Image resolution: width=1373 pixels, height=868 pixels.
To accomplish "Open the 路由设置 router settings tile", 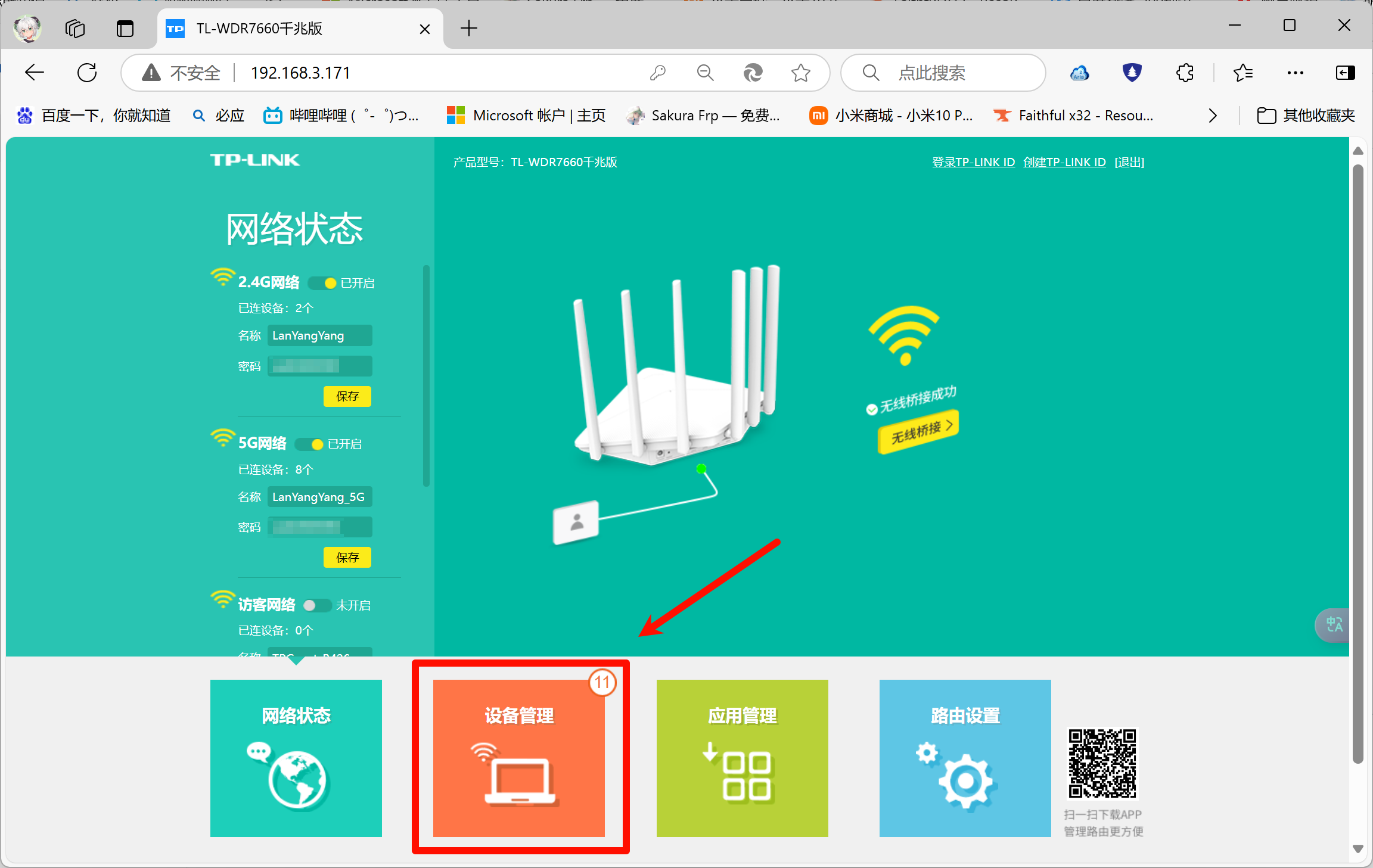I will click(965, 758).
